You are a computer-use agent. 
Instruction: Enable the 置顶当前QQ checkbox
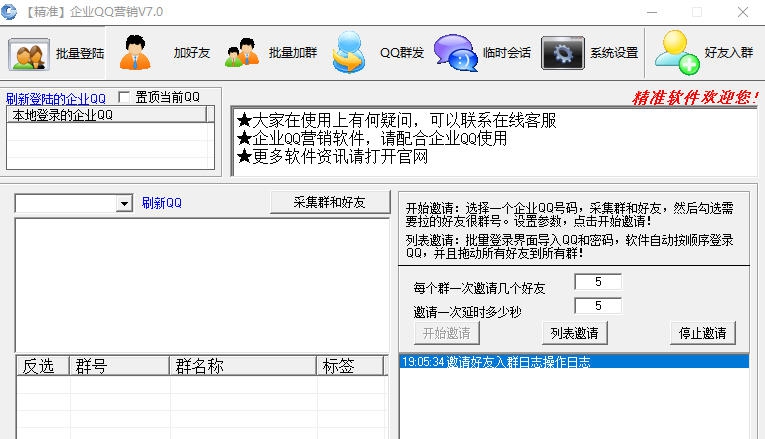coord(124,97)
